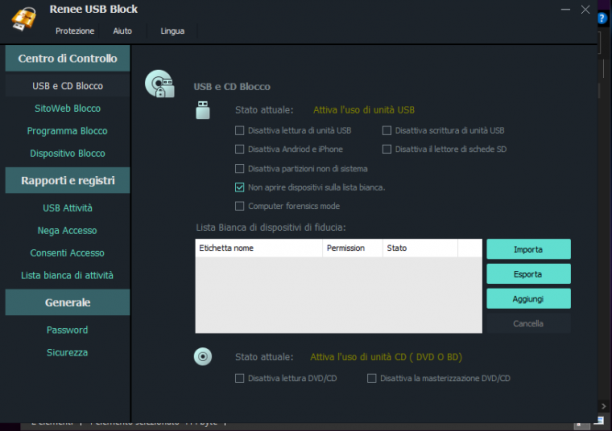Click the right scroll arrow at bottom right
Viewport: 612px width, 431px height.
(603, 406)
